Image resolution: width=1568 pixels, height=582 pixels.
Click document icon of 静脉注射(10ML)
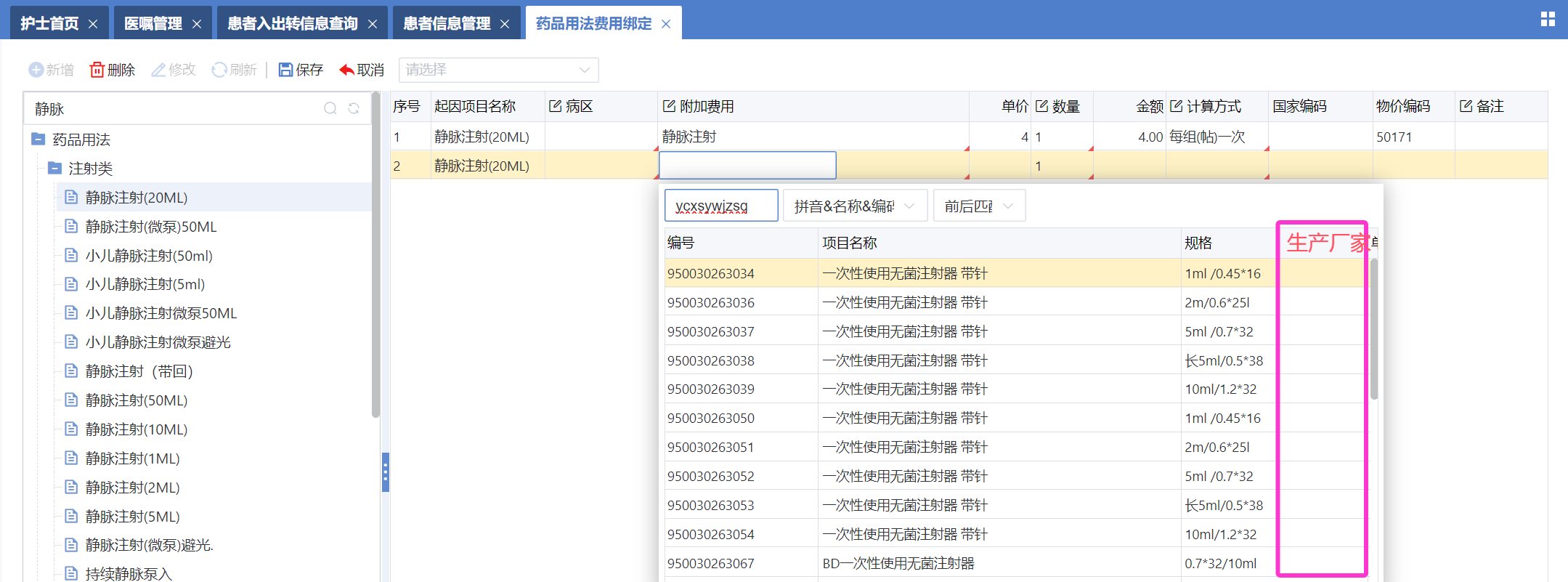[x=71, y=429]
